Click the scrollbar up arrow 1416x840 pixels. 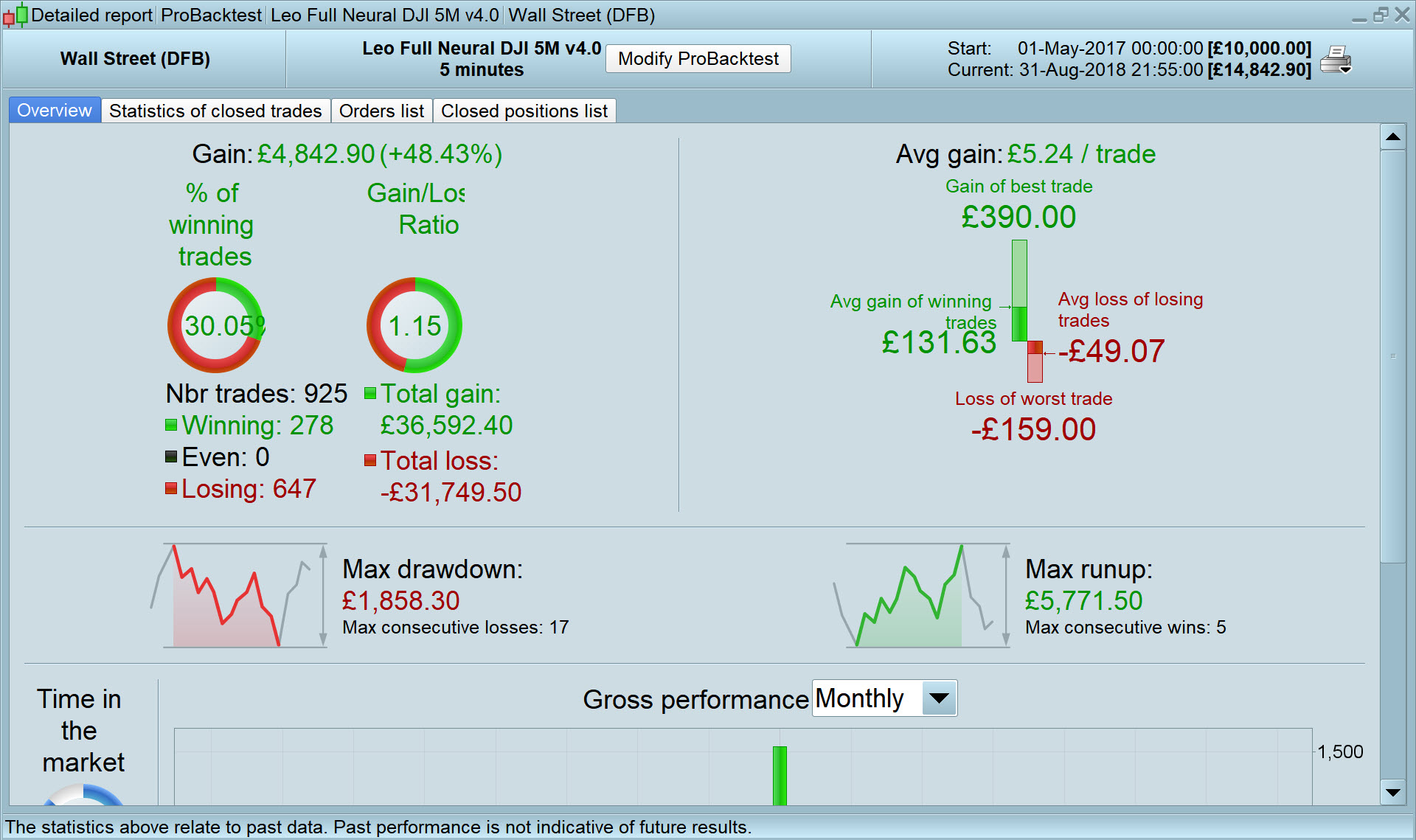[1392, 136]
